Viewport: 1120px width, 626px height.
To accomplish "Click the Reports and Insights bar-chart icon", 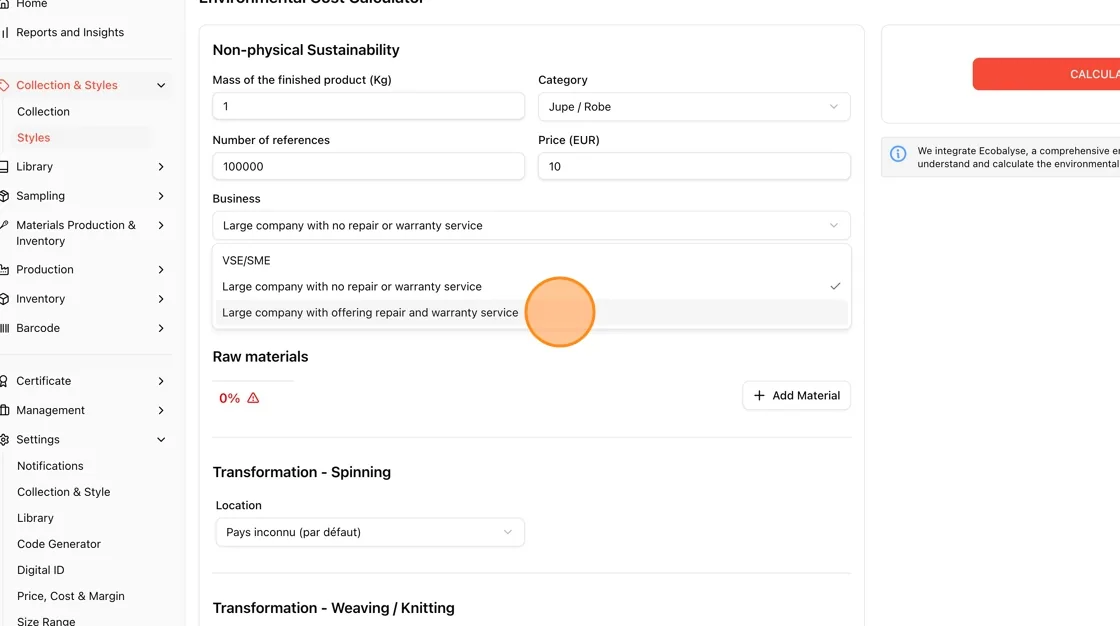I will pos(4,32).
